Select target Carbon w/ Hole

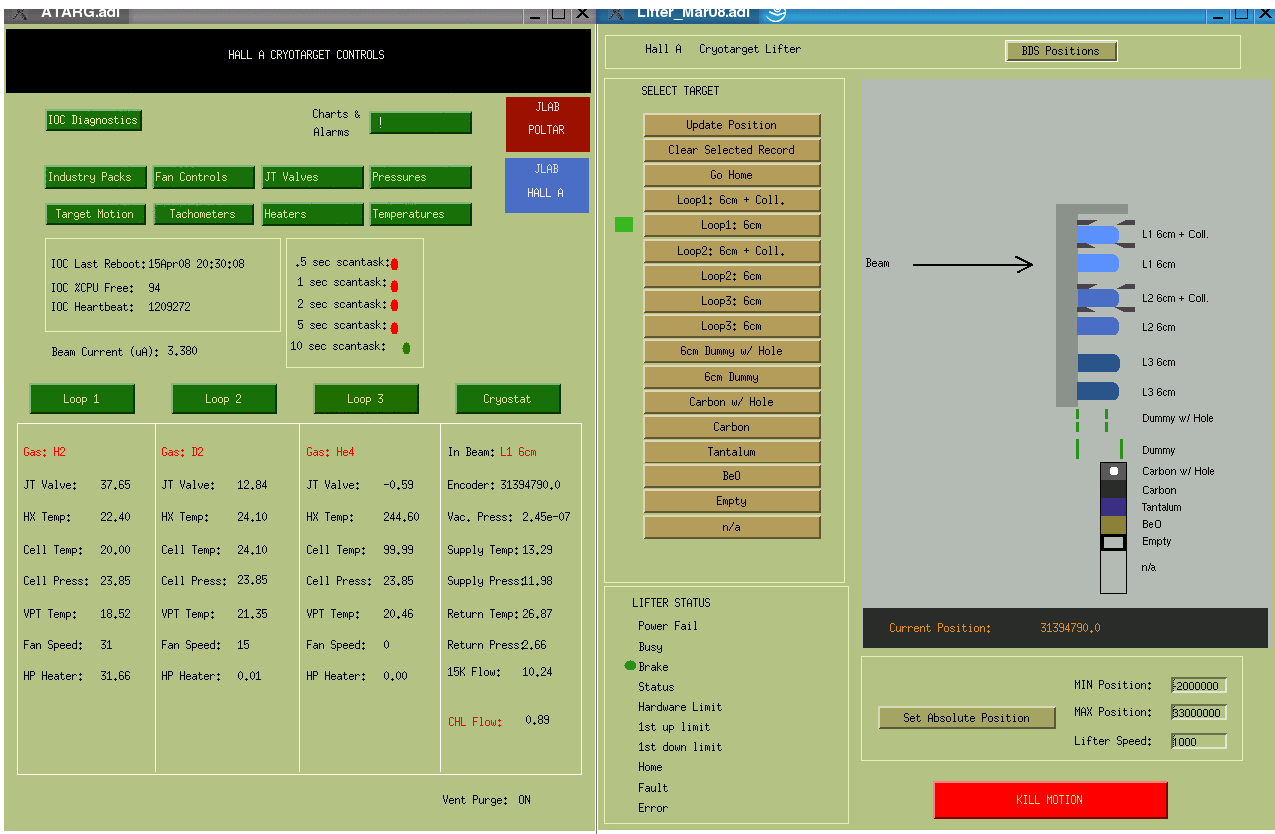(x=732, y=402)
